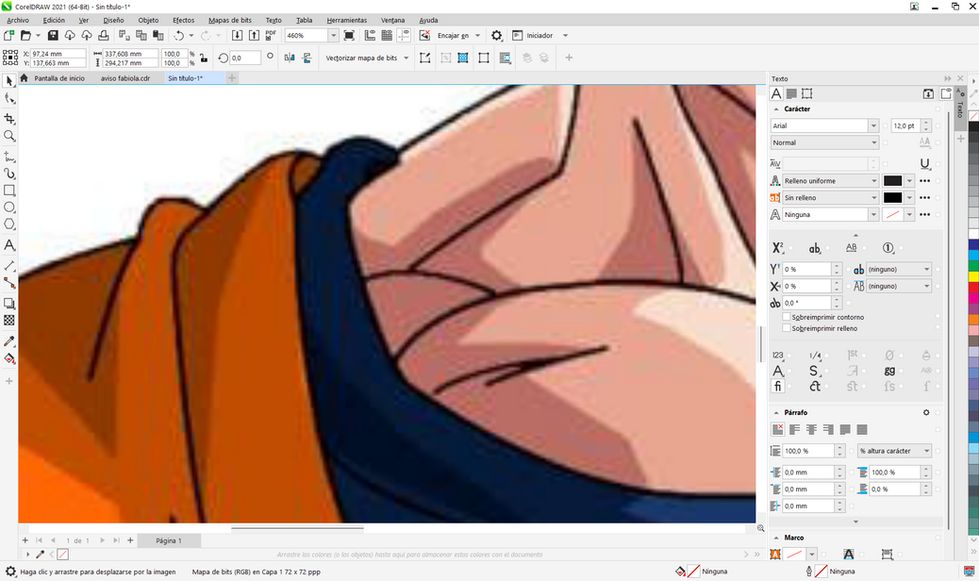979x581 pixels.
Task: Collapse the Párrafo section
Action: click(x=776, y=413)
